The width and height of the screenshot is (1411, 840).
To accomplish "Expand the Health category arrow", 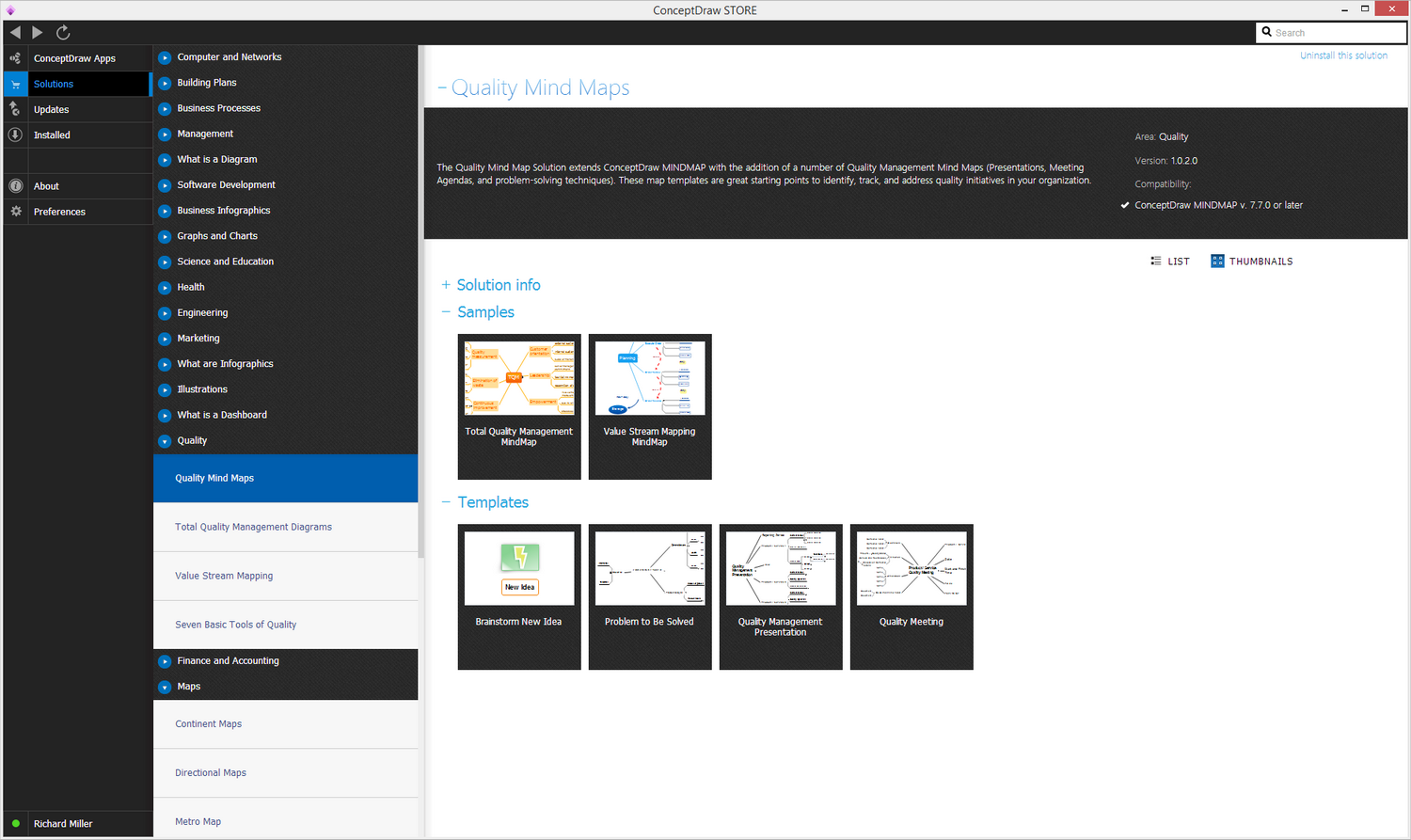I will point(165,288).
